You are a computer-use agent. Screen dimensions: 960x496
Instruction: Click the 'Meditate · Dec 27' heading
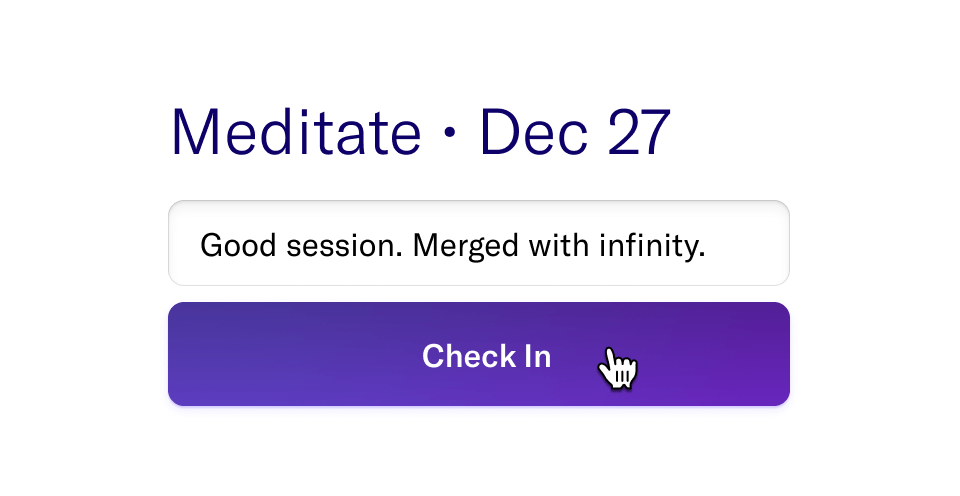click(421, 132)
